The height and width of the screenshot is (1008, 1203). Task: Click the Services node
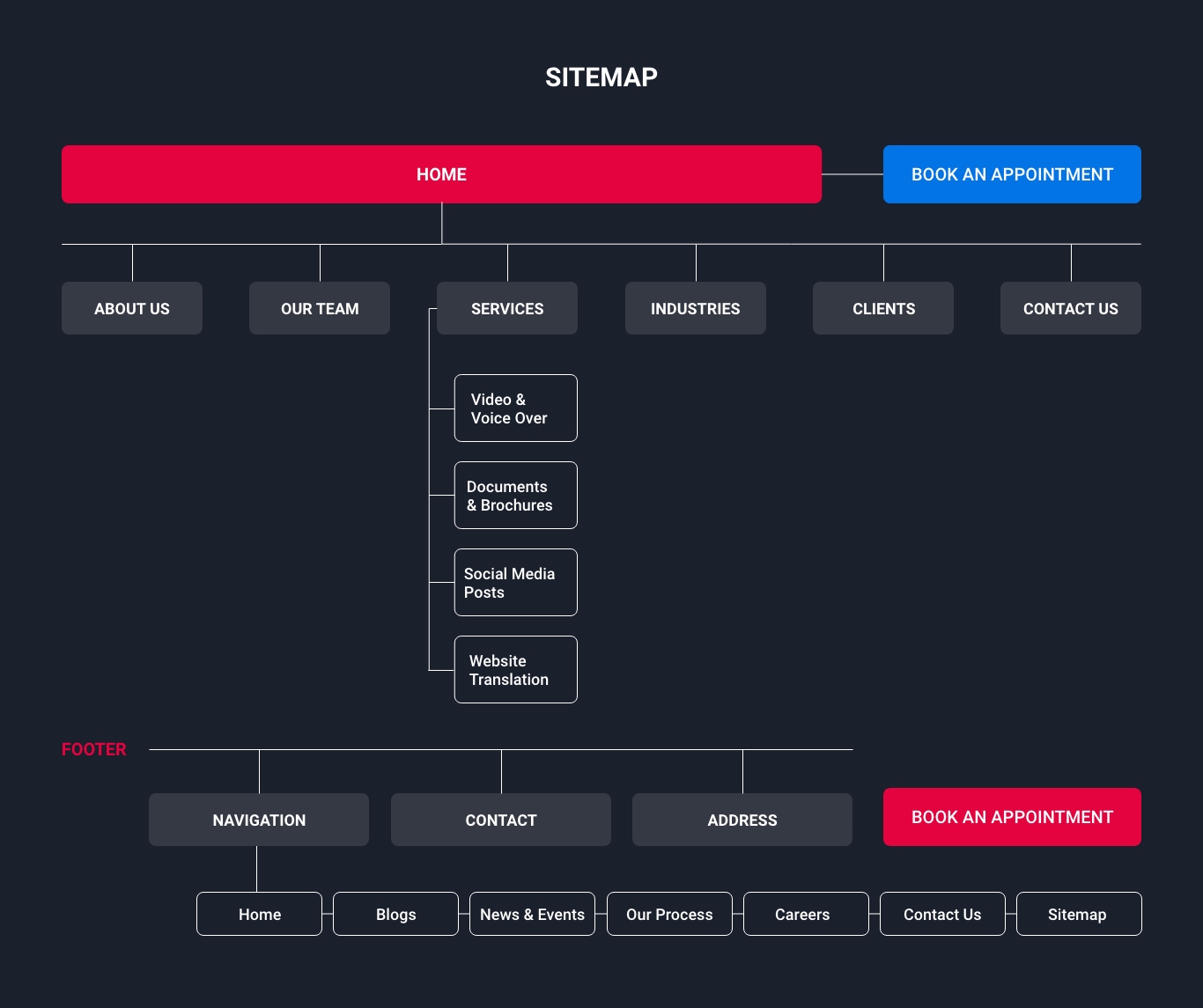(507, 308)
